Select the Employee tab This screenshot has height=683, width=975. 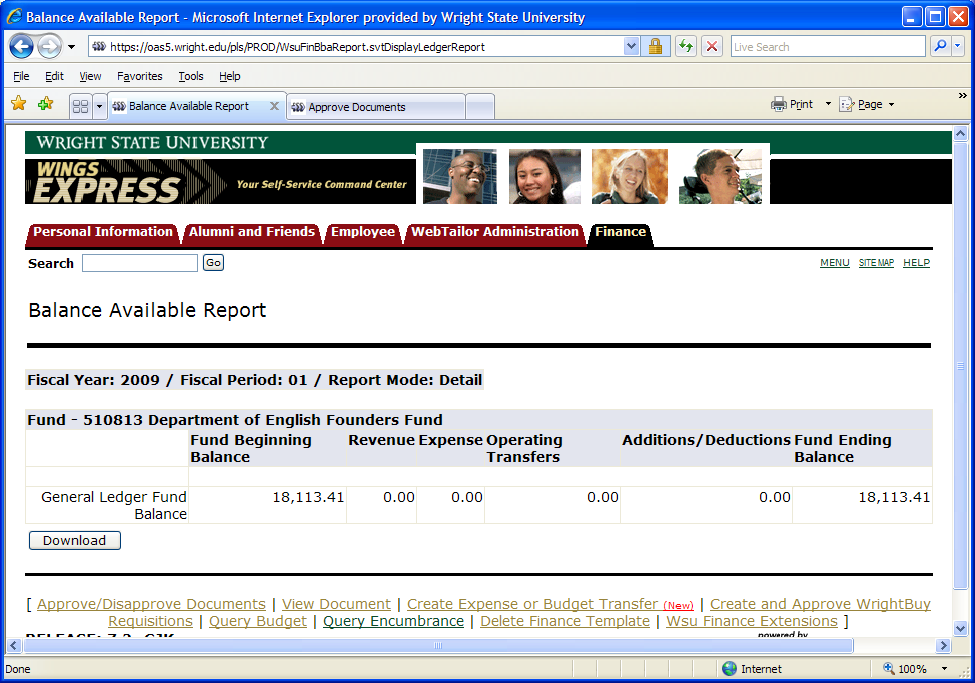[362, 232]
